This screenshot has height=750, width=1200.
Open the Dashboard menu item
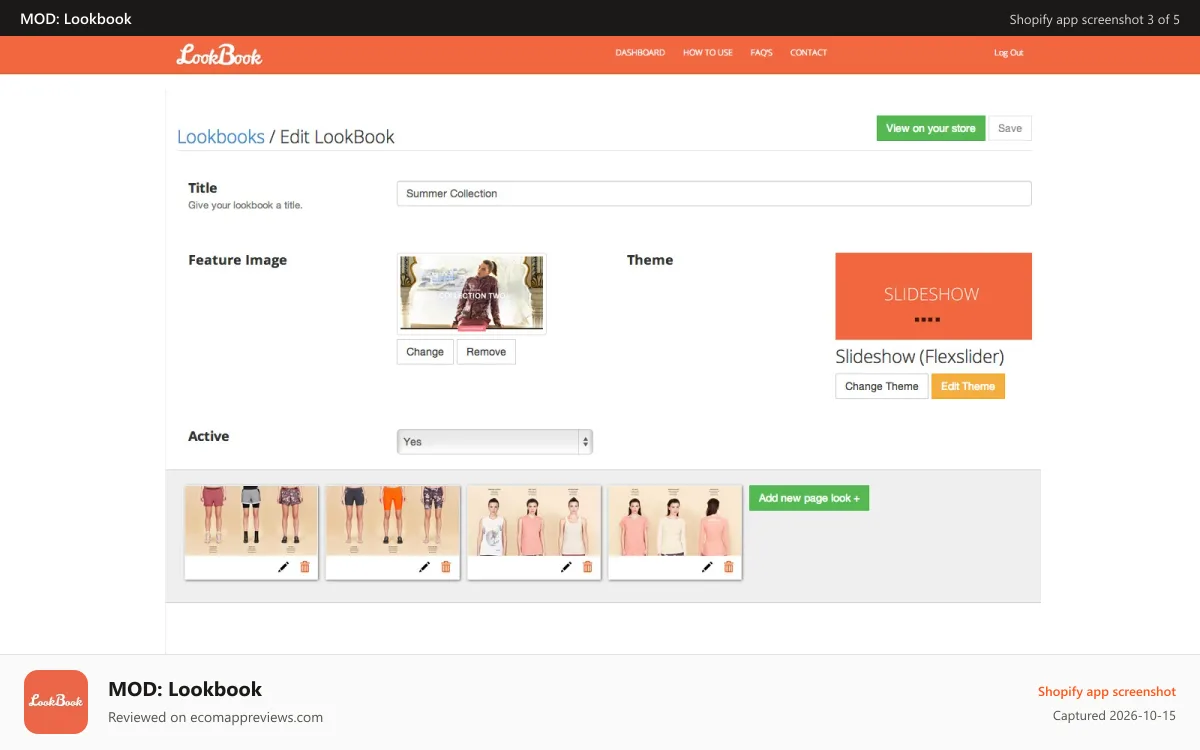(640, 53)
